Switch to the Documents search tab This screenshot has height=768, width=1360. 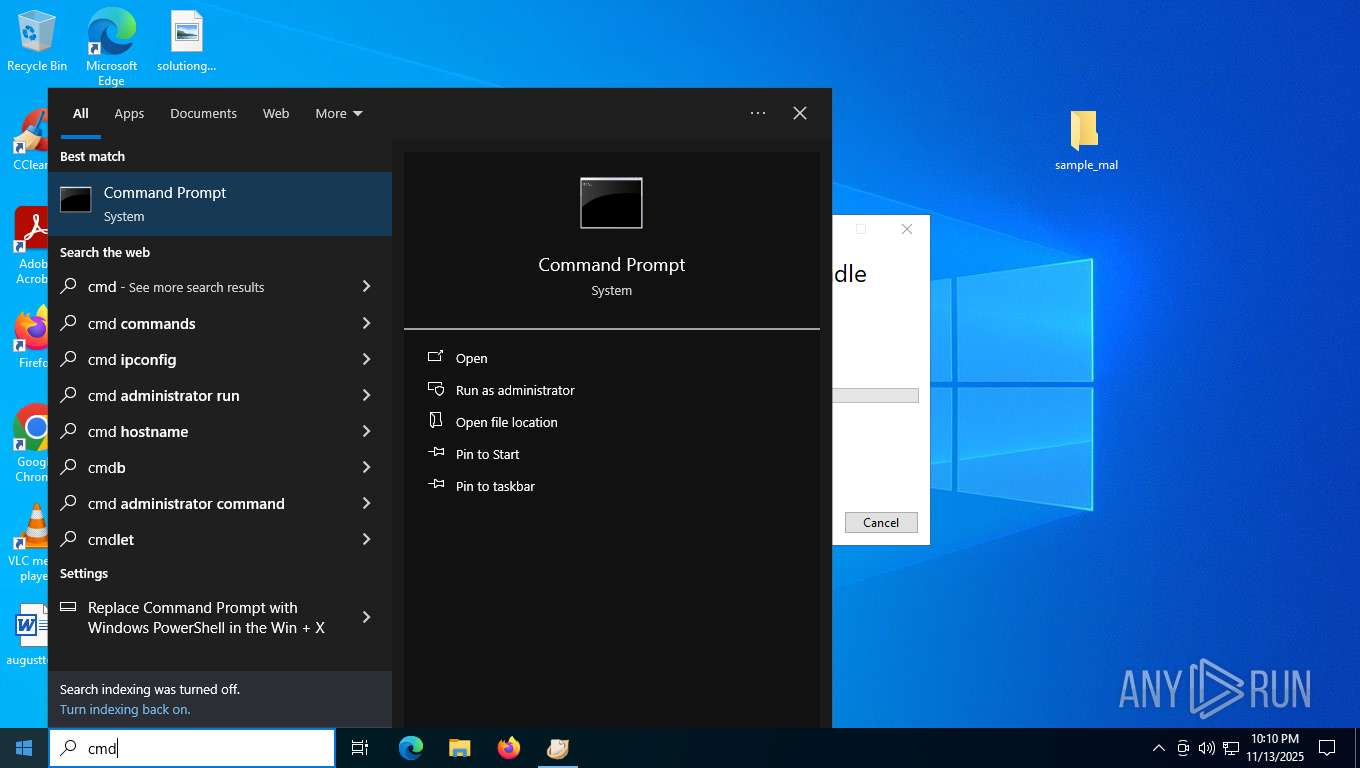tap(203, 114)
